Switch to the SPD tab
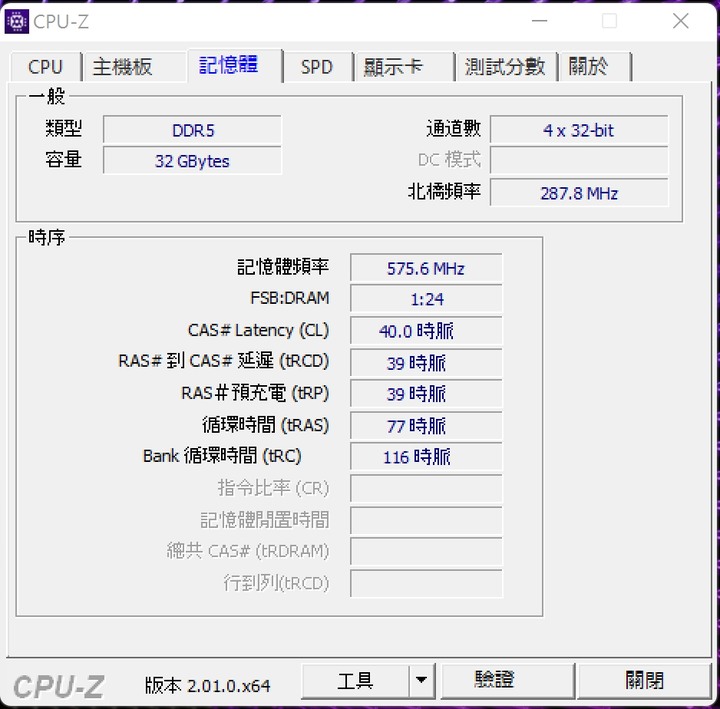Screen dimensions: 720x709 316,67
